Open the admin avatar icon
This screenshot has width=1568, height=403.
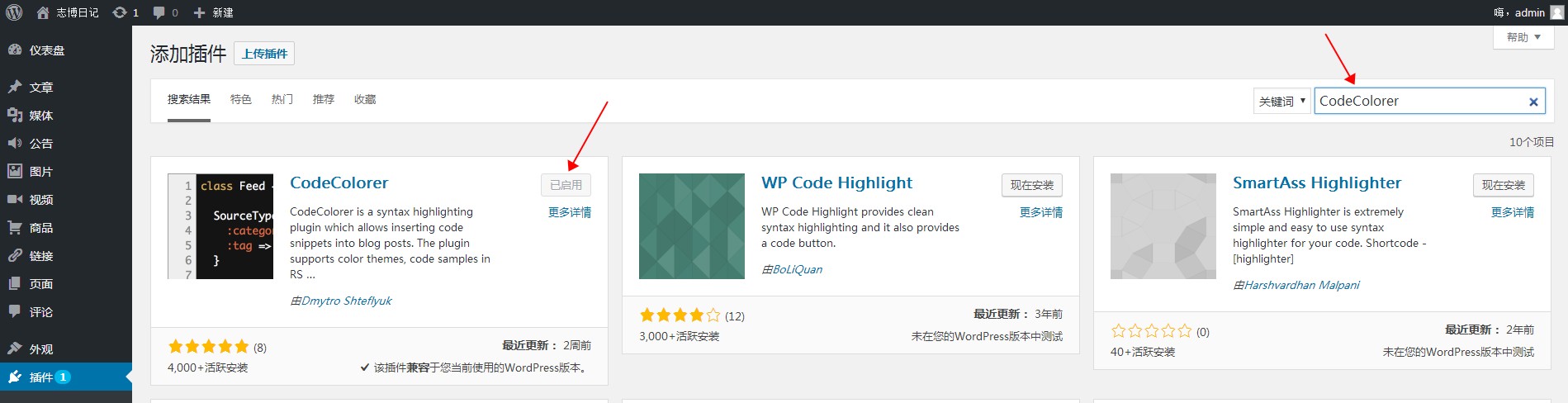click(x=1557, y=12)
